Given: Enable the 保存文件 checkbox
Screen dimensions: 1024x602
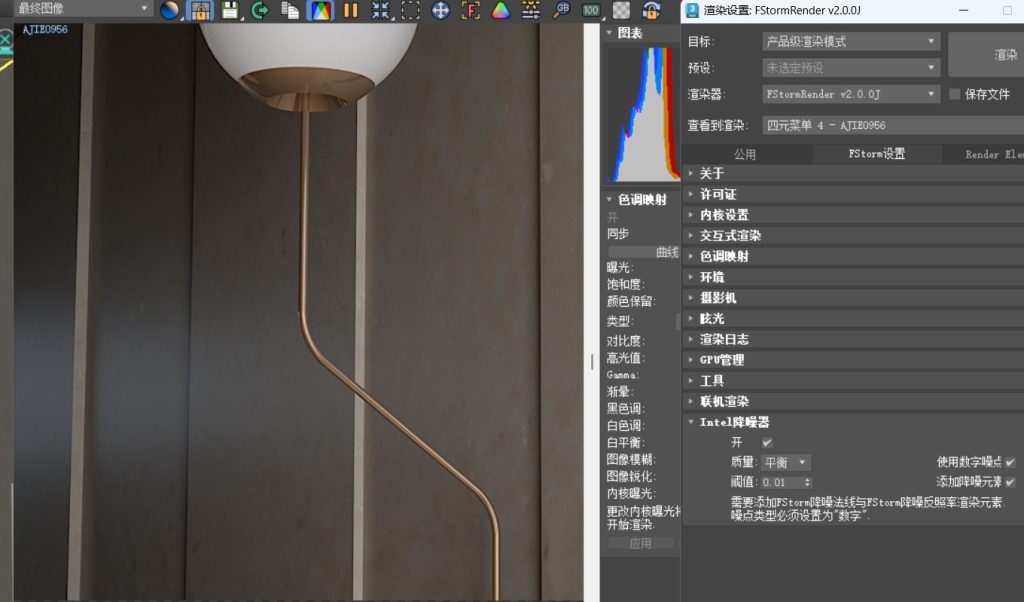Looking at the screenshot, I should click(x=954, y=94).
